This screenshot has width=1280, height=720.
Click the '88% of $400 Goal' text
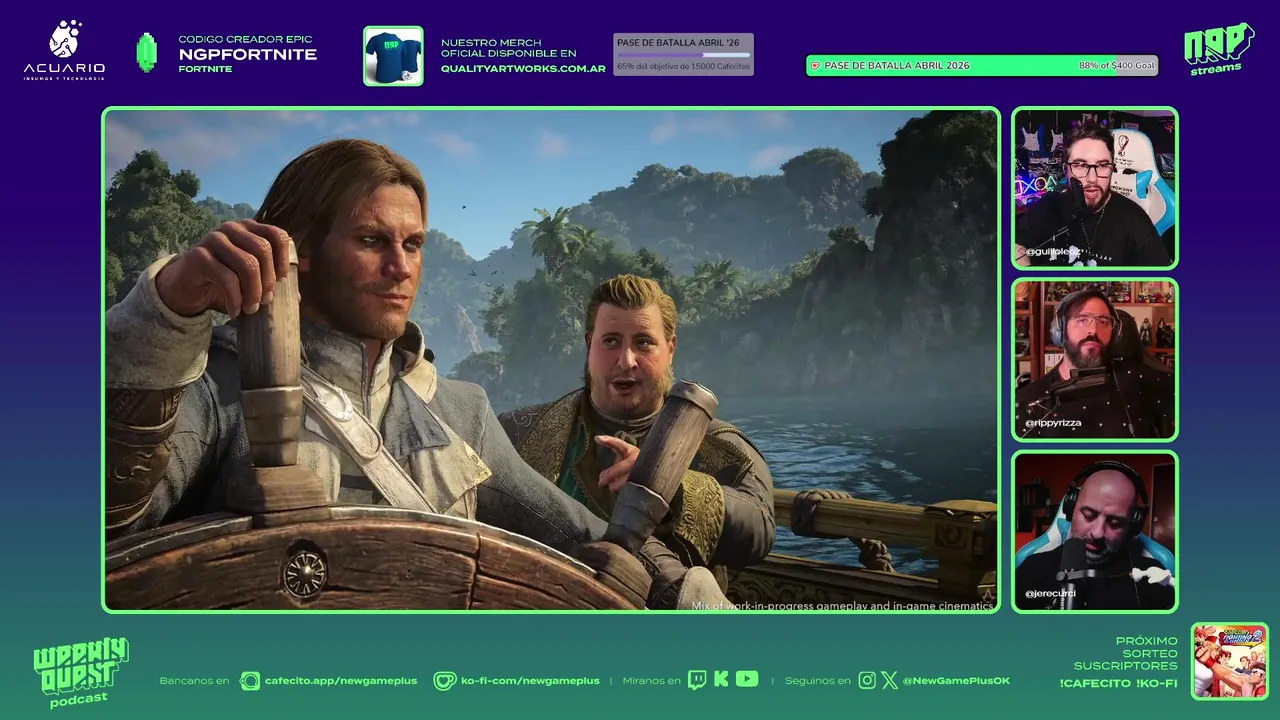click(1117, 65)
